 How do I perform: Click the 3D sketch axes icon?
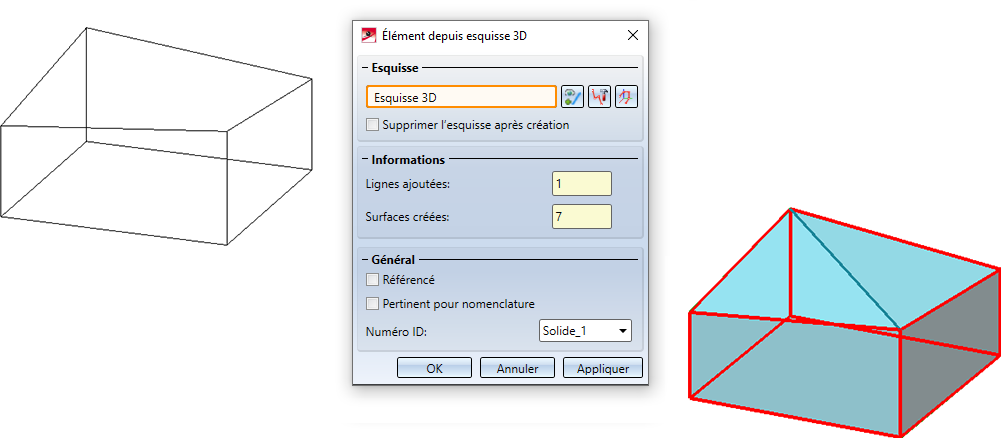(x=627, y=97)
